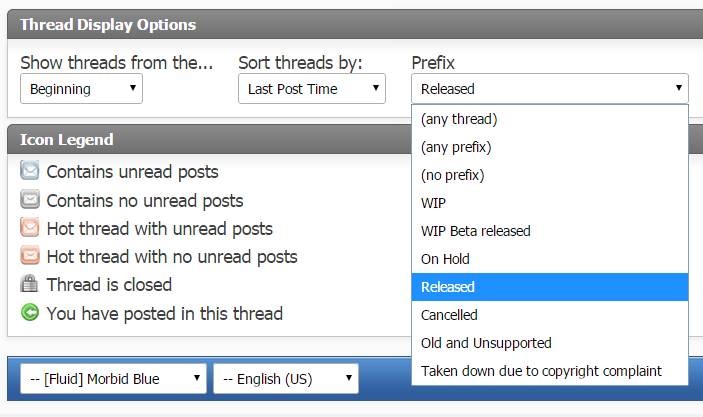Open the 'Show threads from the' Beginning dropdown
703x417 pixels.
tap(81, 89)
